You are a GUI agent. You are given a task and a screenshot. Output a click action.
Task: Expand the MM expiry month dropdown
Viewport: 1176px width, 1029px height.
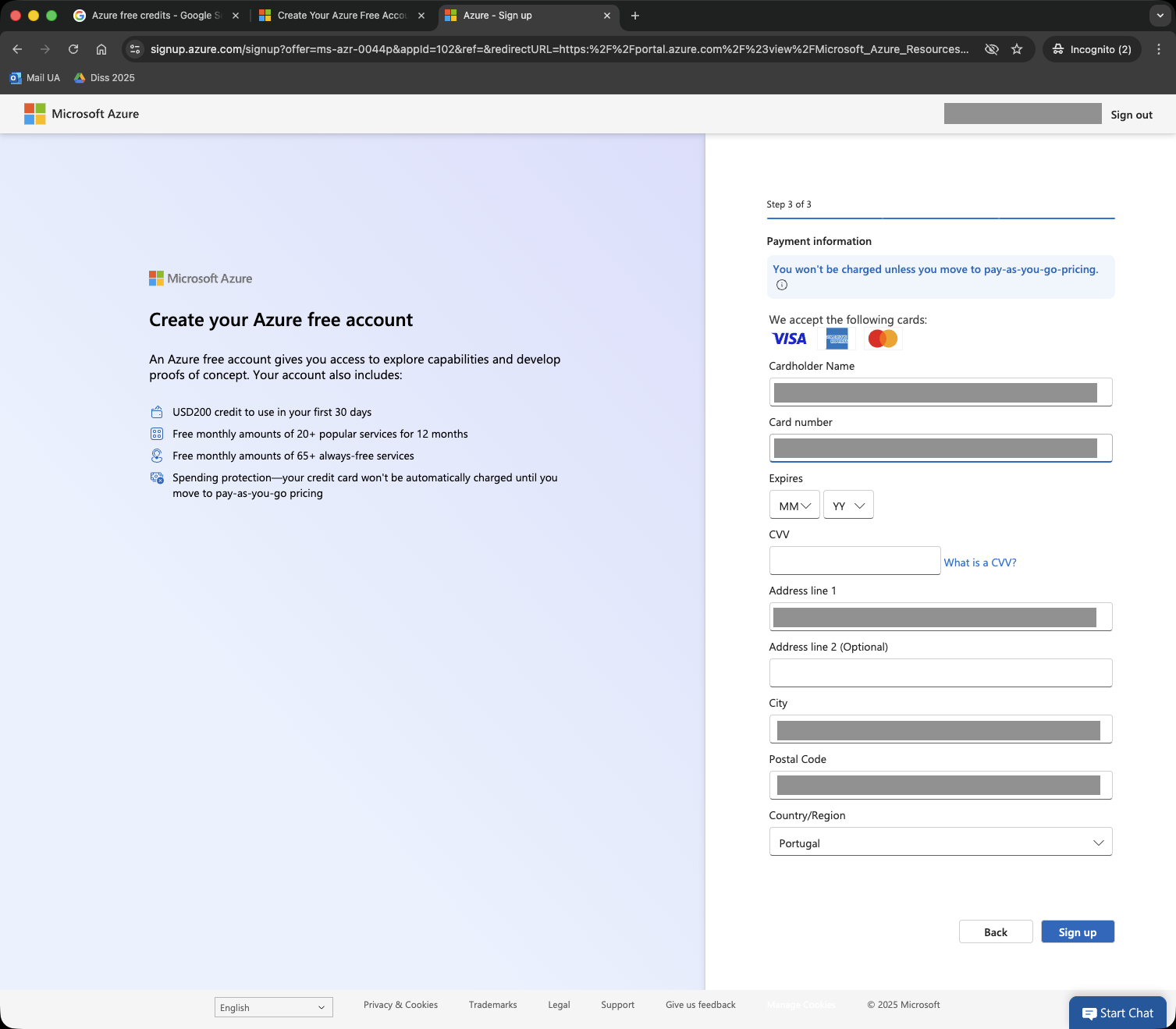click(794, 506)
